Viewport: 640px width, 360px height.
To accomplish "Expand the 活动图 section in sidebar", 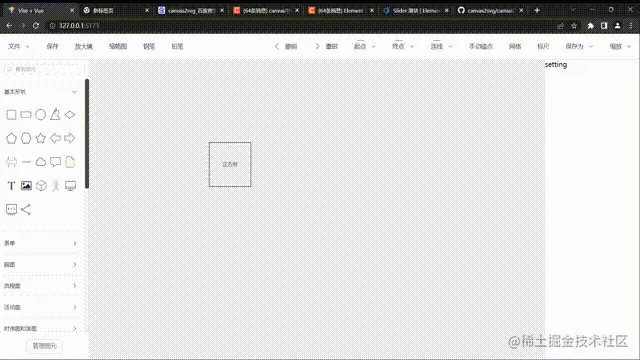I will point(40,307).
